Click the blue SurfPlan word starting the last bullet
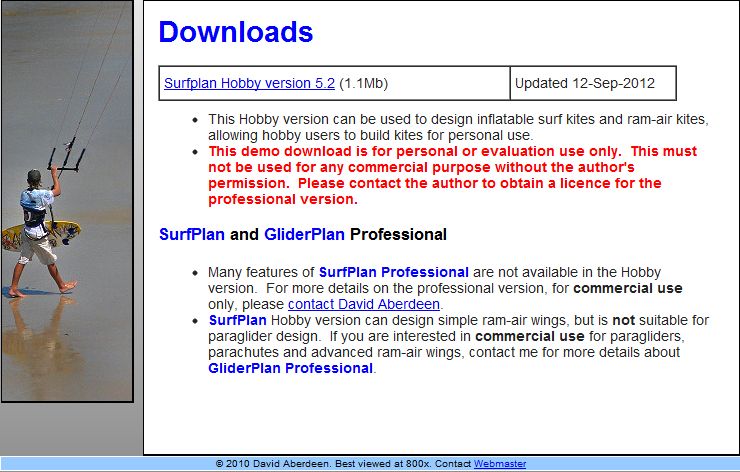 tap(237, 320)
